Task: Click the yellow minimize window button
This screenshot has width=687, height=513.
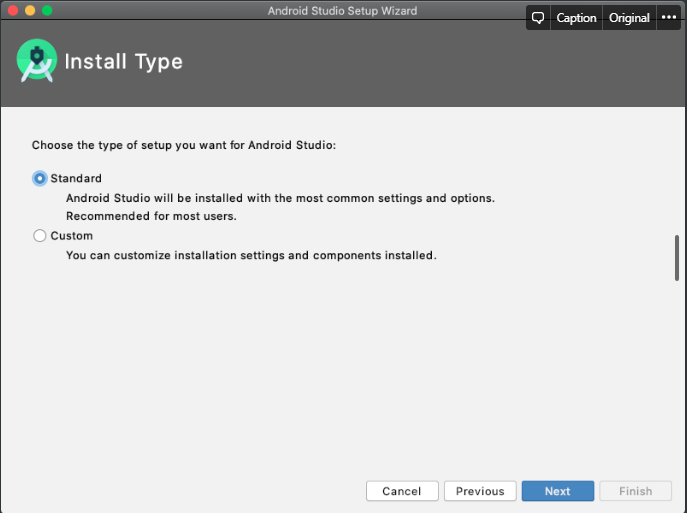Action: pyautogui.click(x=30, y=10)
